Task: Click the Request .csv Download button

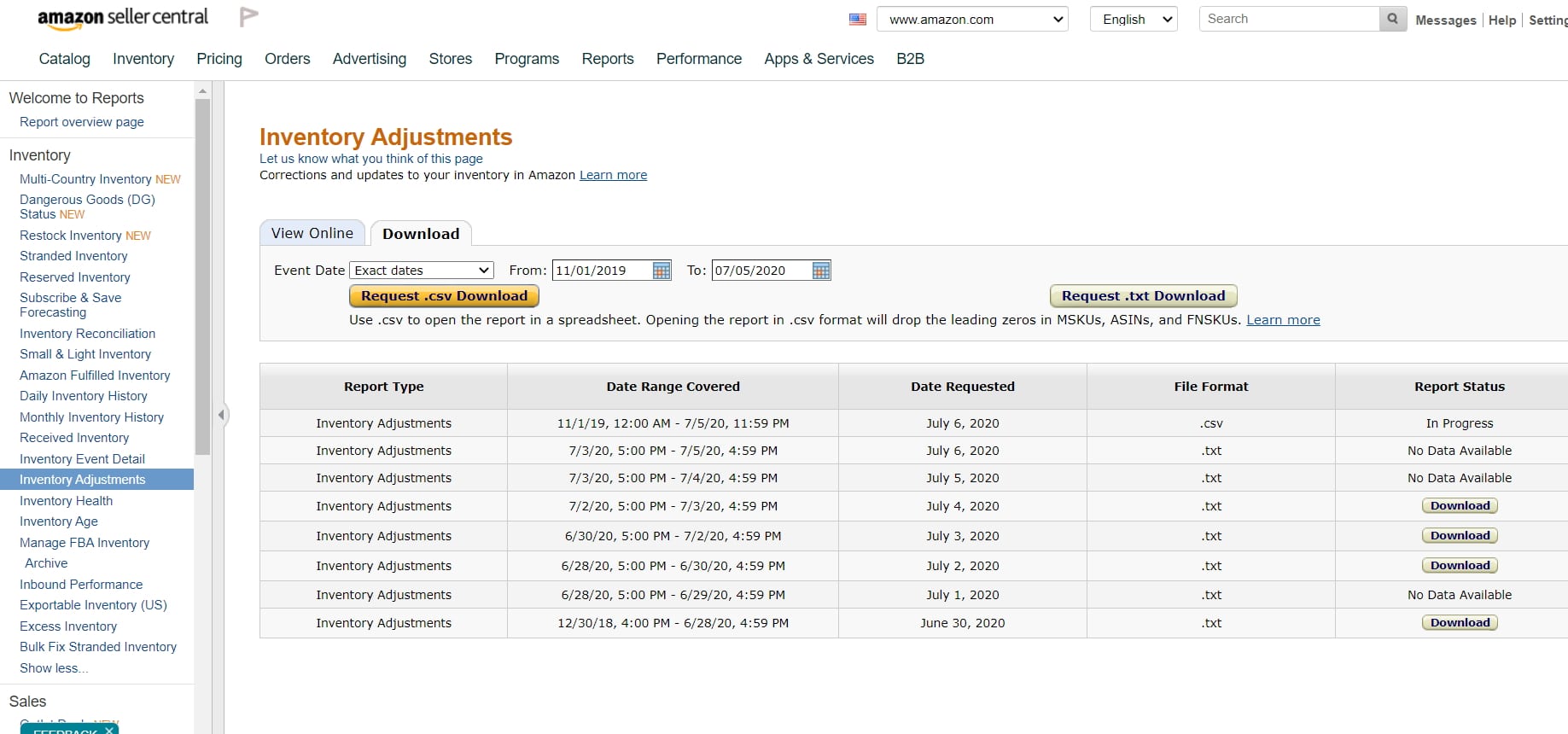Action: pos(444,296)
